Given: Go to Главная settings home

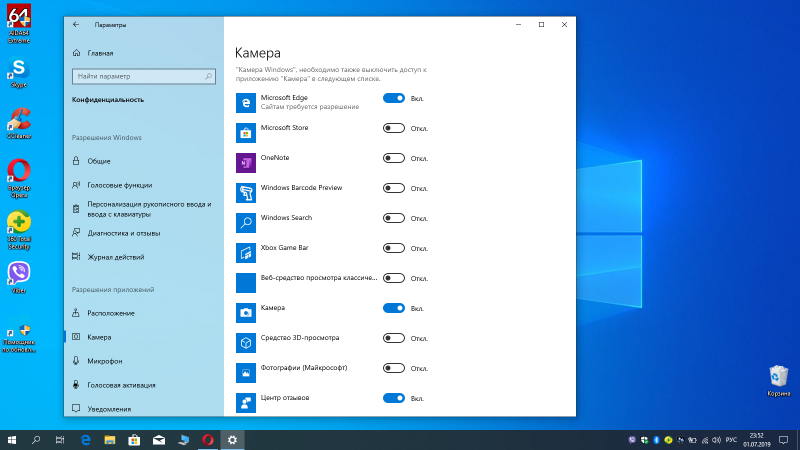Looking at the screenshot, I should [100, 52].
